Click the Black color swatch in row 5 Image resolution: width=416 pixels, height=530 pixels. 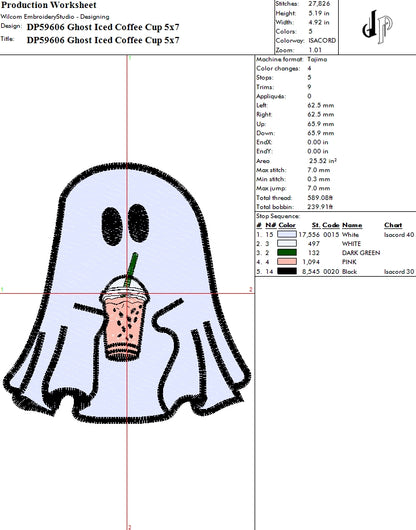click(287, 271)
